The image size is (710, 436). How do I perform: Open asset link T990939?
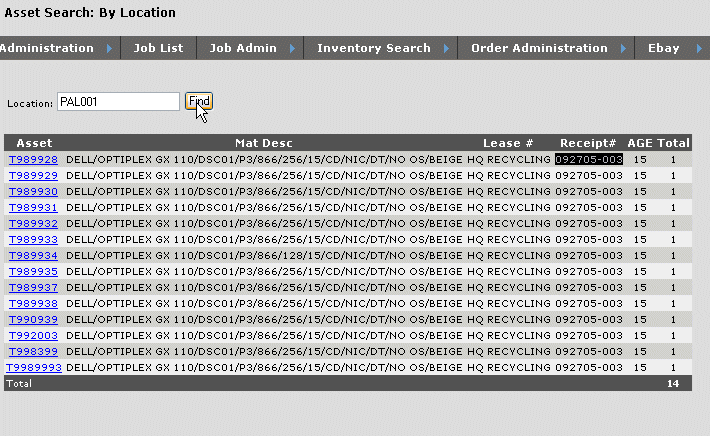point(34,319)
